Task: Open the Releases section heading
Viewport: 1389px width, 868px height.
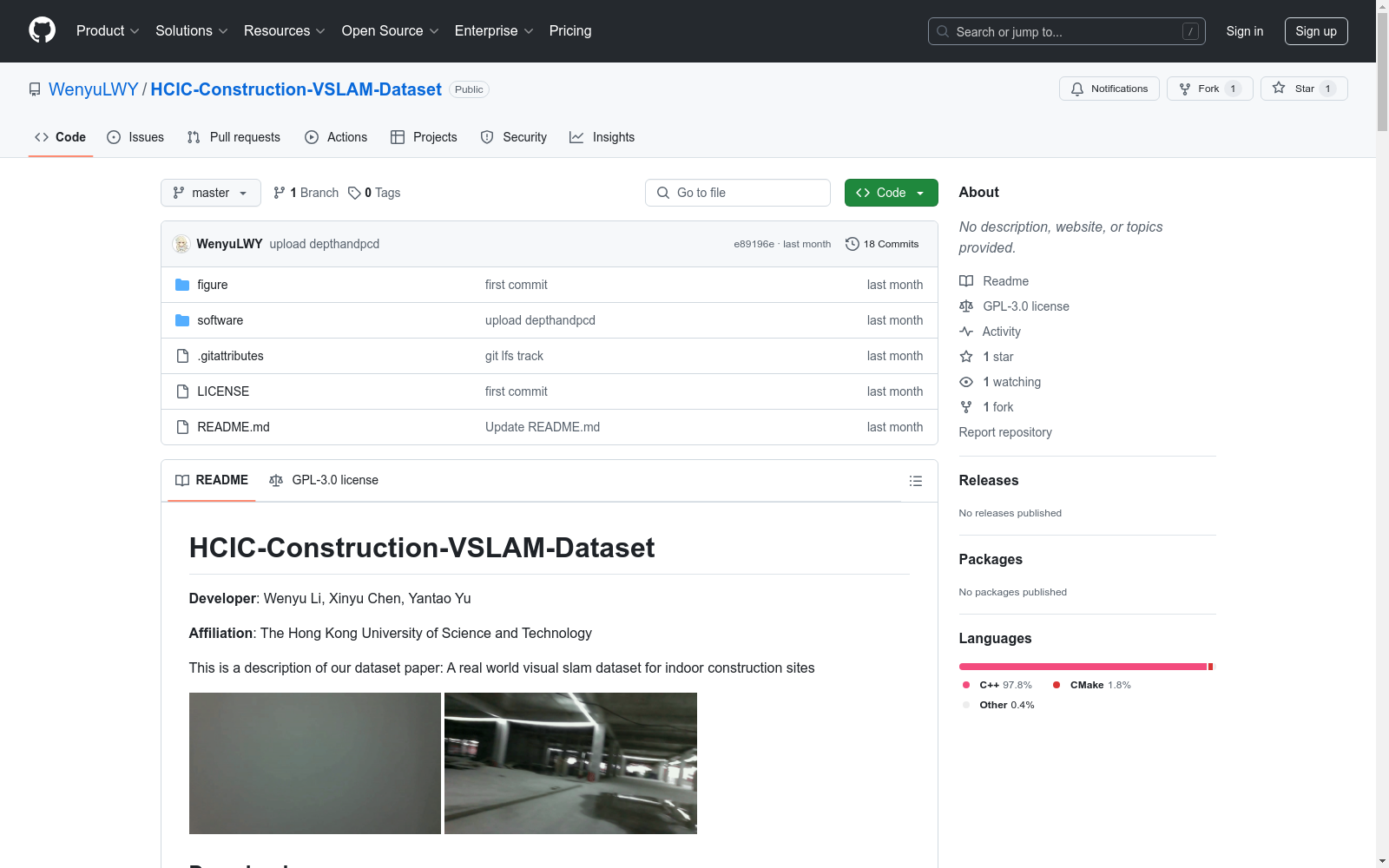Action: click(989, 481)
